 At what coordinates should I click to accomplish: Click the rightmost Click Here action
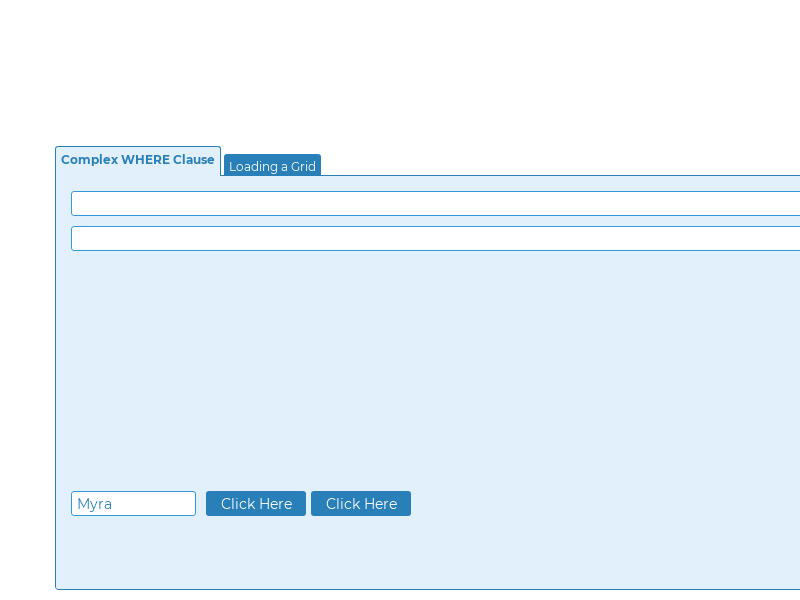click(360, 503)
